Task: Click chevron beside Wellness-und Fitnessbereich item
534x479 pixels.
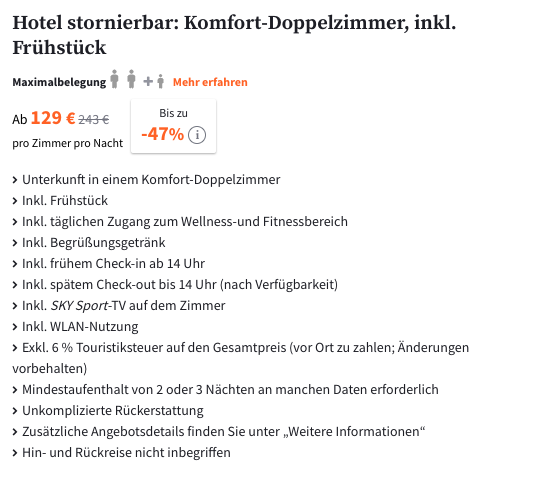Action: pyautogui.click(x=15, y=222)
